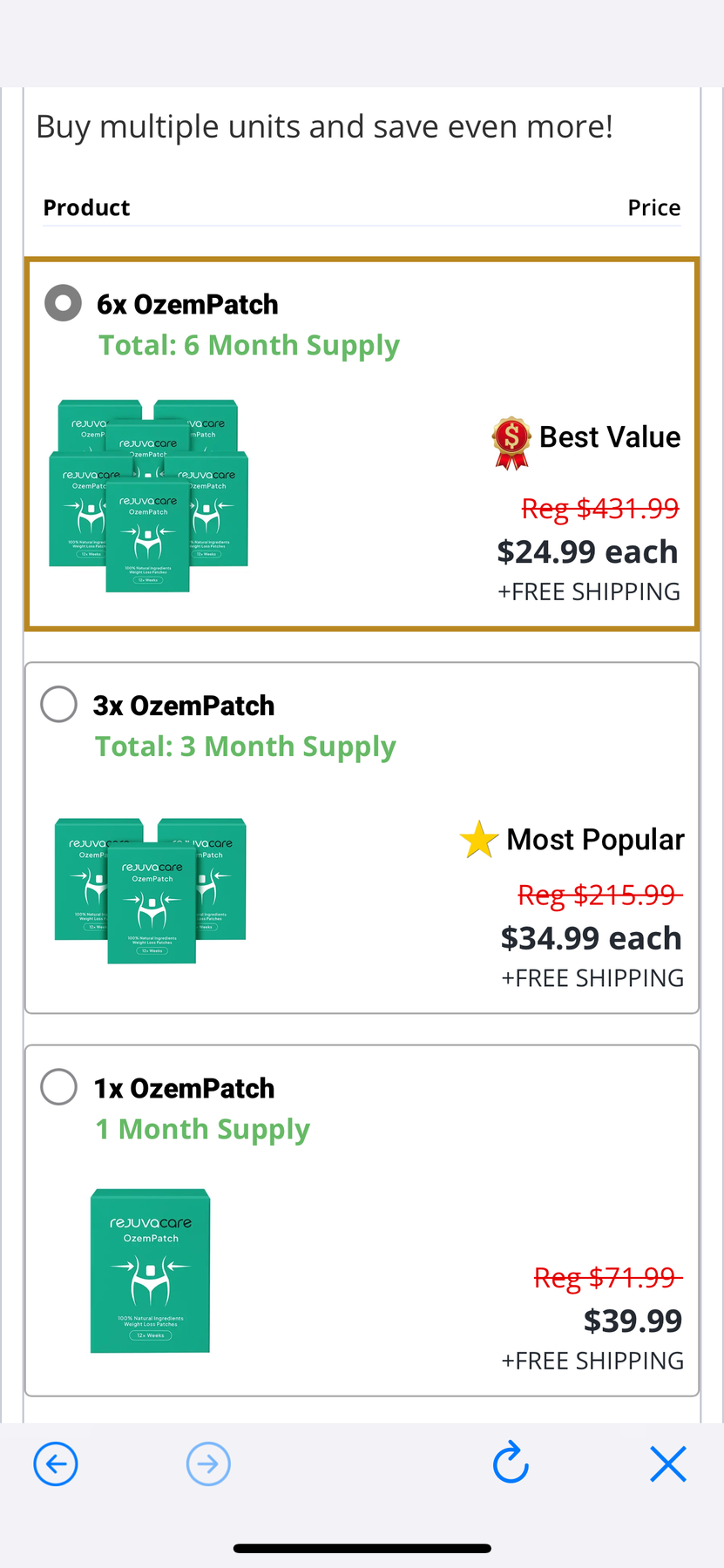Viewport: 724px width, 1568px height.
Task: Select the 1x OzemPatch radio button
Action: tap(58, 1086)
